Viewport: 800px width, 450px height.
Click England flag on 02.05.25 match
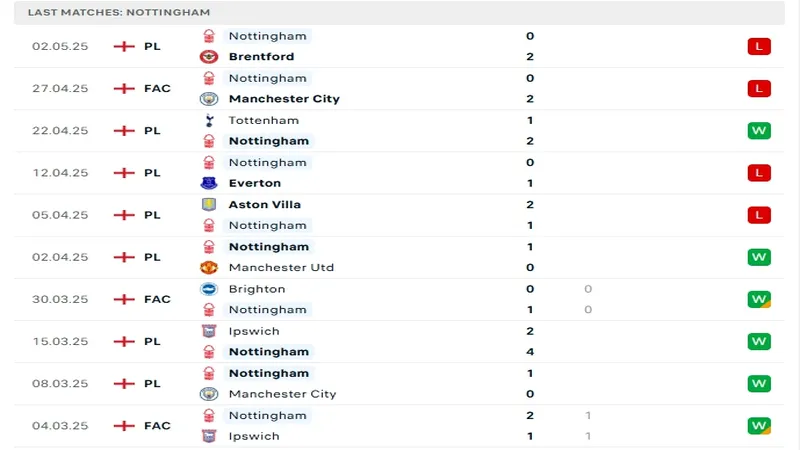coord(124,46)
